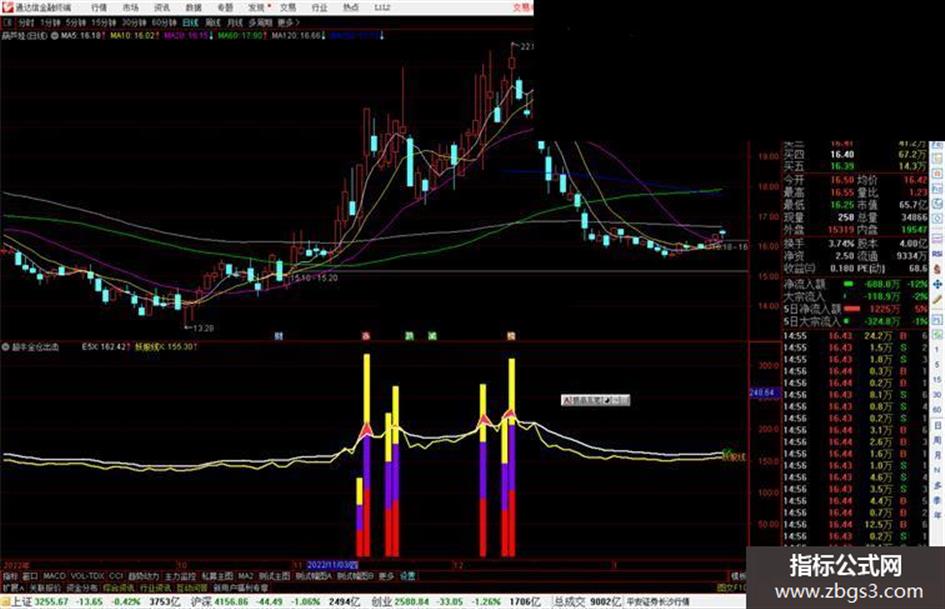Select the pencil drawing tool in sidebar
This screenshot has width=945, height=609.
coord(937,299)
